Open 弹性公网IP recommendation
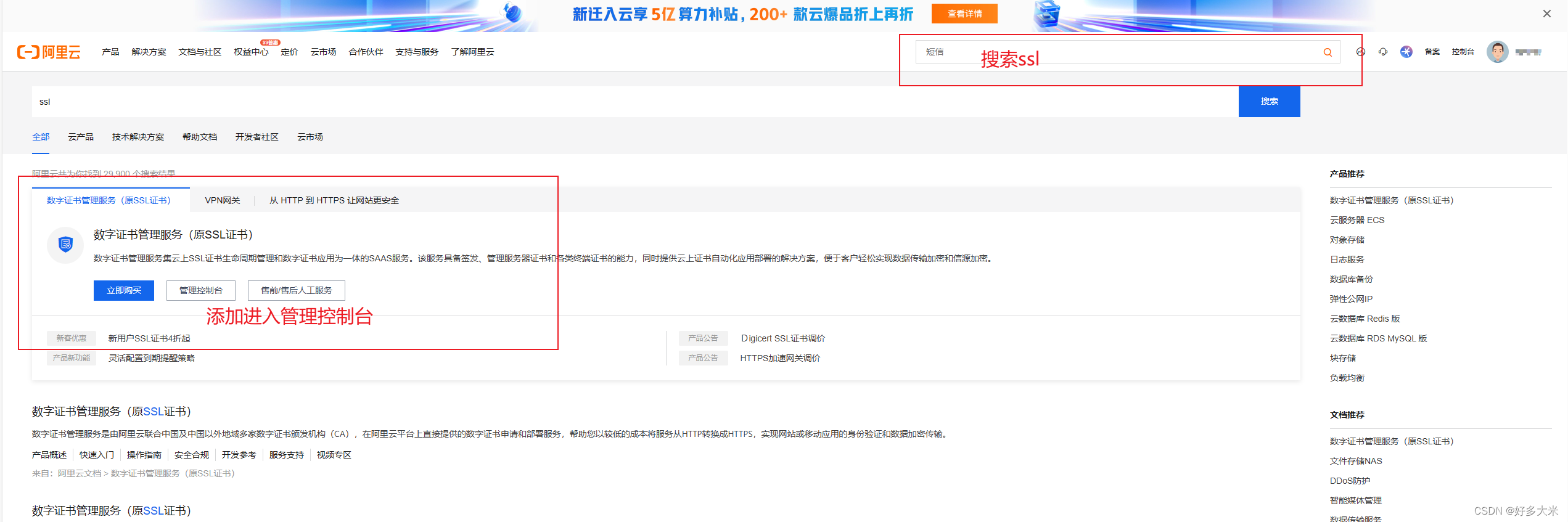The width and height of the screenshot is (1568, 522). [x=1351, y=299]
